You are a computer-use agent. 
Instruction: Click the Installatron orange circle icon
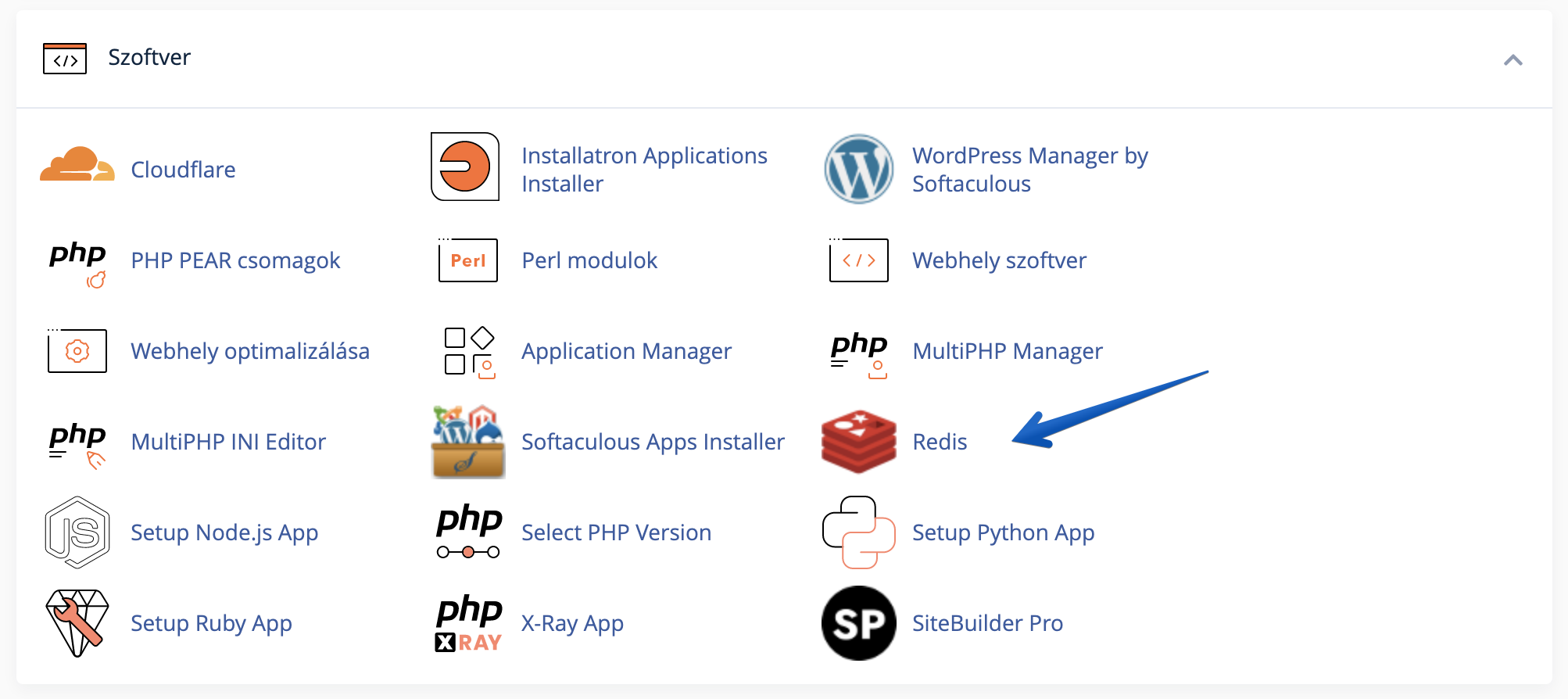point(465,167)
